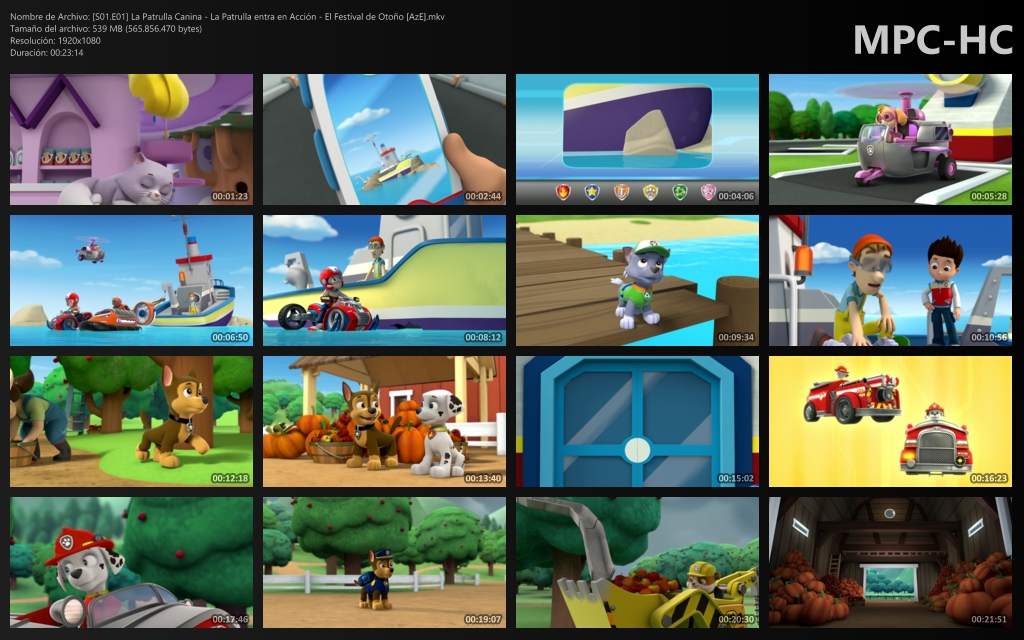The width and height of the screenshot is (1024, 640).
Task: Select the thumbnail at 00:05:28
Action: click(x=890, y=139)
